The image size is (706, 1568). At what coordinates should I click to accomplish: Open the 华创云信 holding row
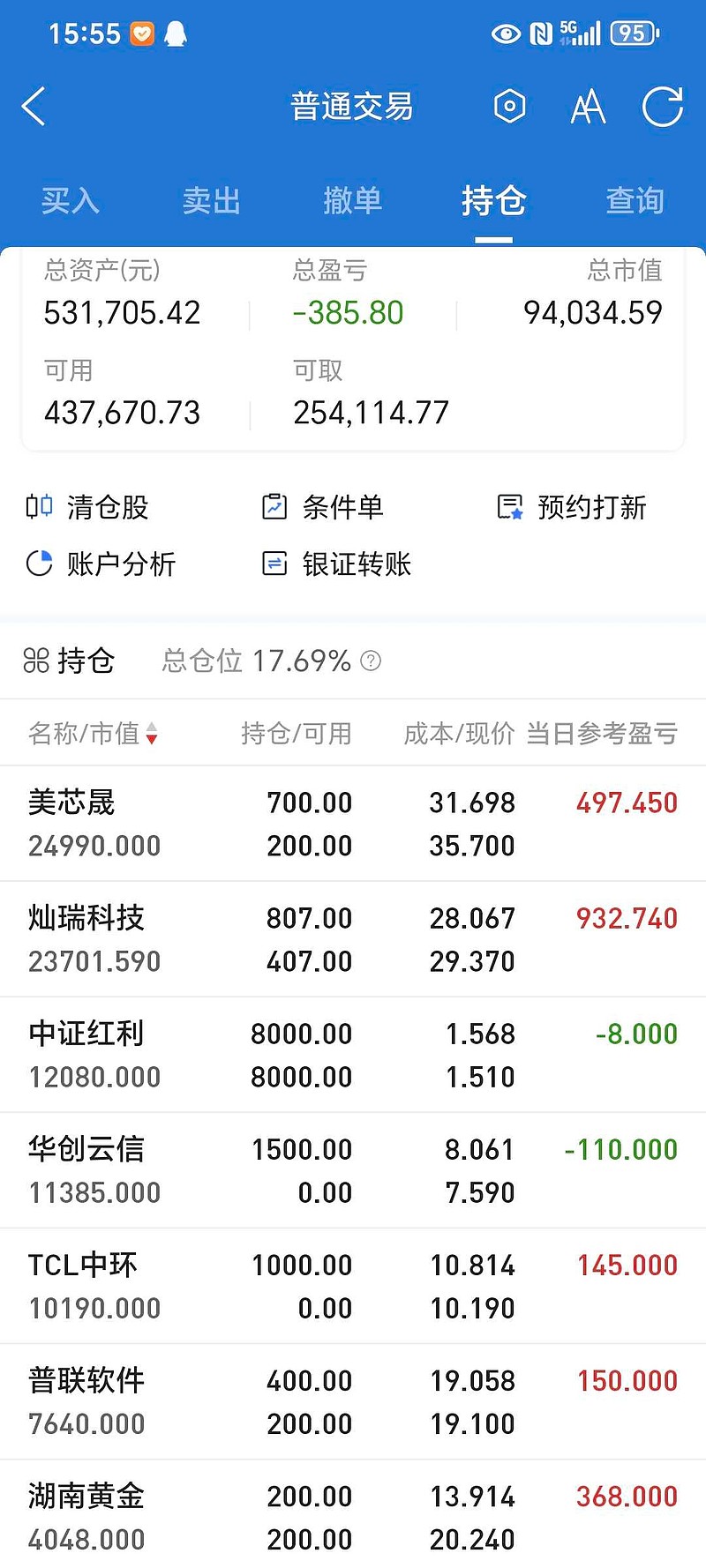pyautogui.click(x=353, y=1170)
